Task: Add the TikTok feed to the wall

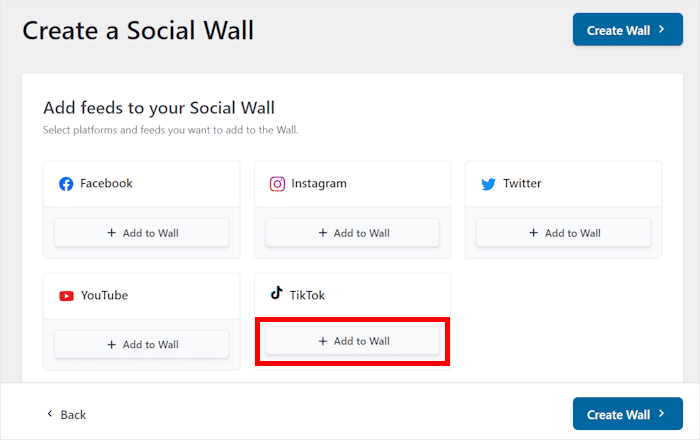Action: [x=352, y=341]
